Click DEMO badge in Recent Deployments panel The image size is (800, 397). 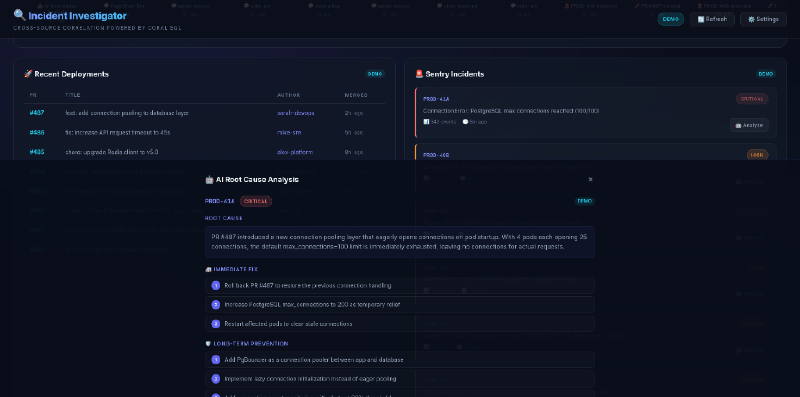coord(375,74)
